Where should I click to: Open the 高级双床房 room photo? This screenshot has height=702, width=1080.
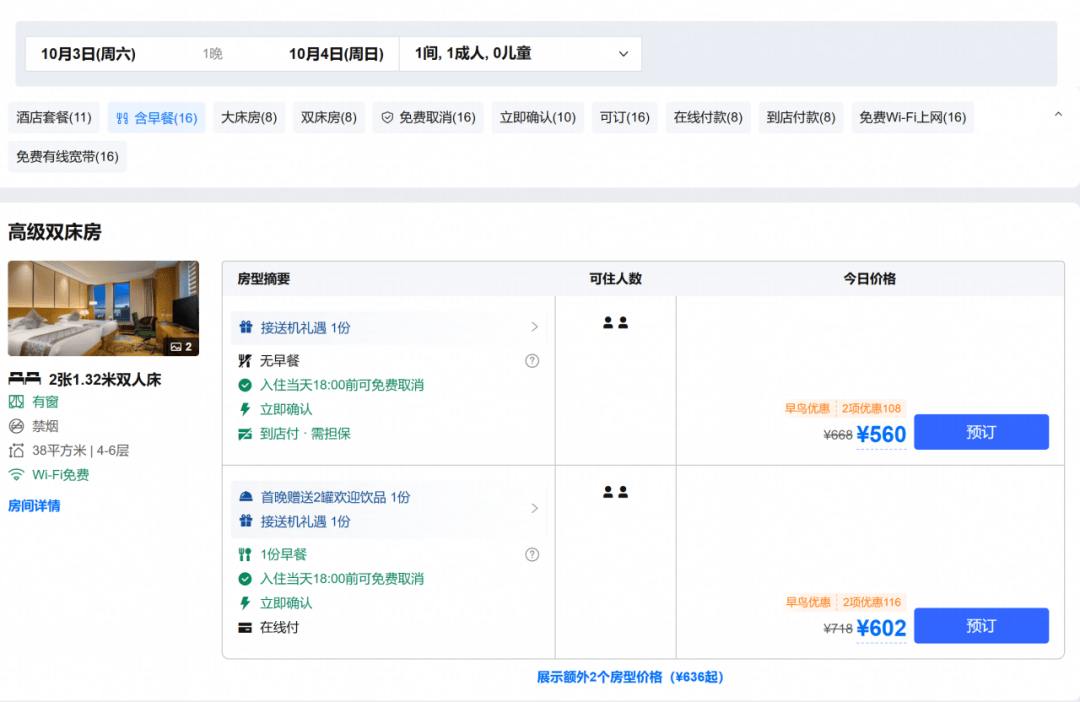pyautogui.click(x=103, y=308)
